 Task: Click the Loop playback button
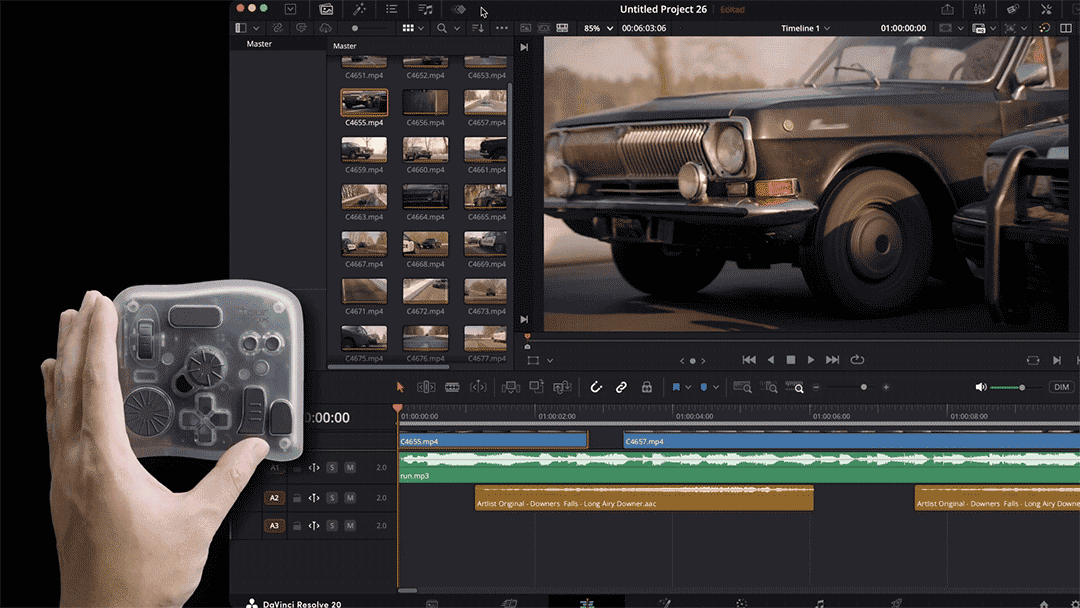tap(857, 360)
